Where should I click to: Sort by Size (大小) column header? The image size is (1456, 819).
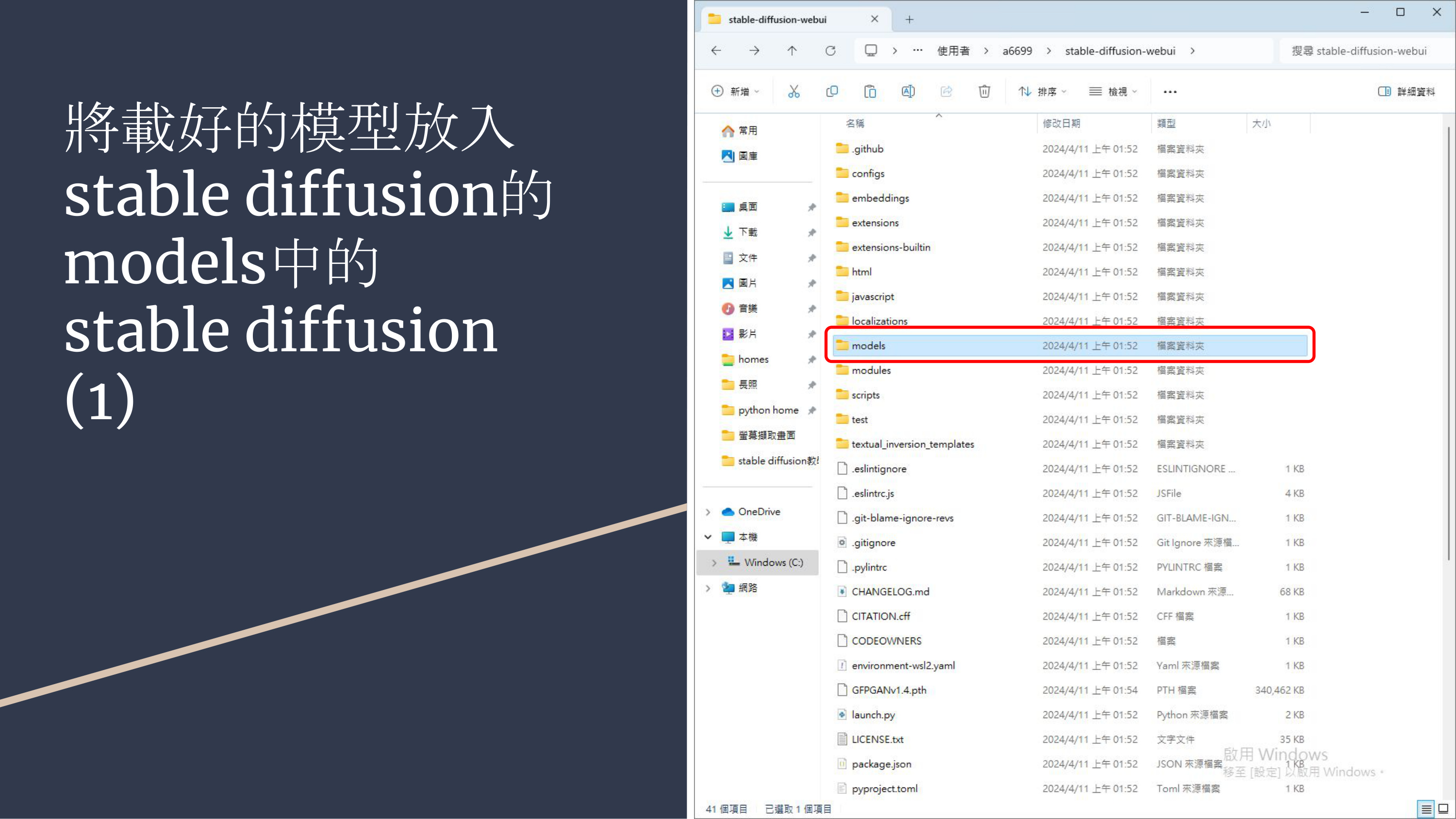(1261, 123)
